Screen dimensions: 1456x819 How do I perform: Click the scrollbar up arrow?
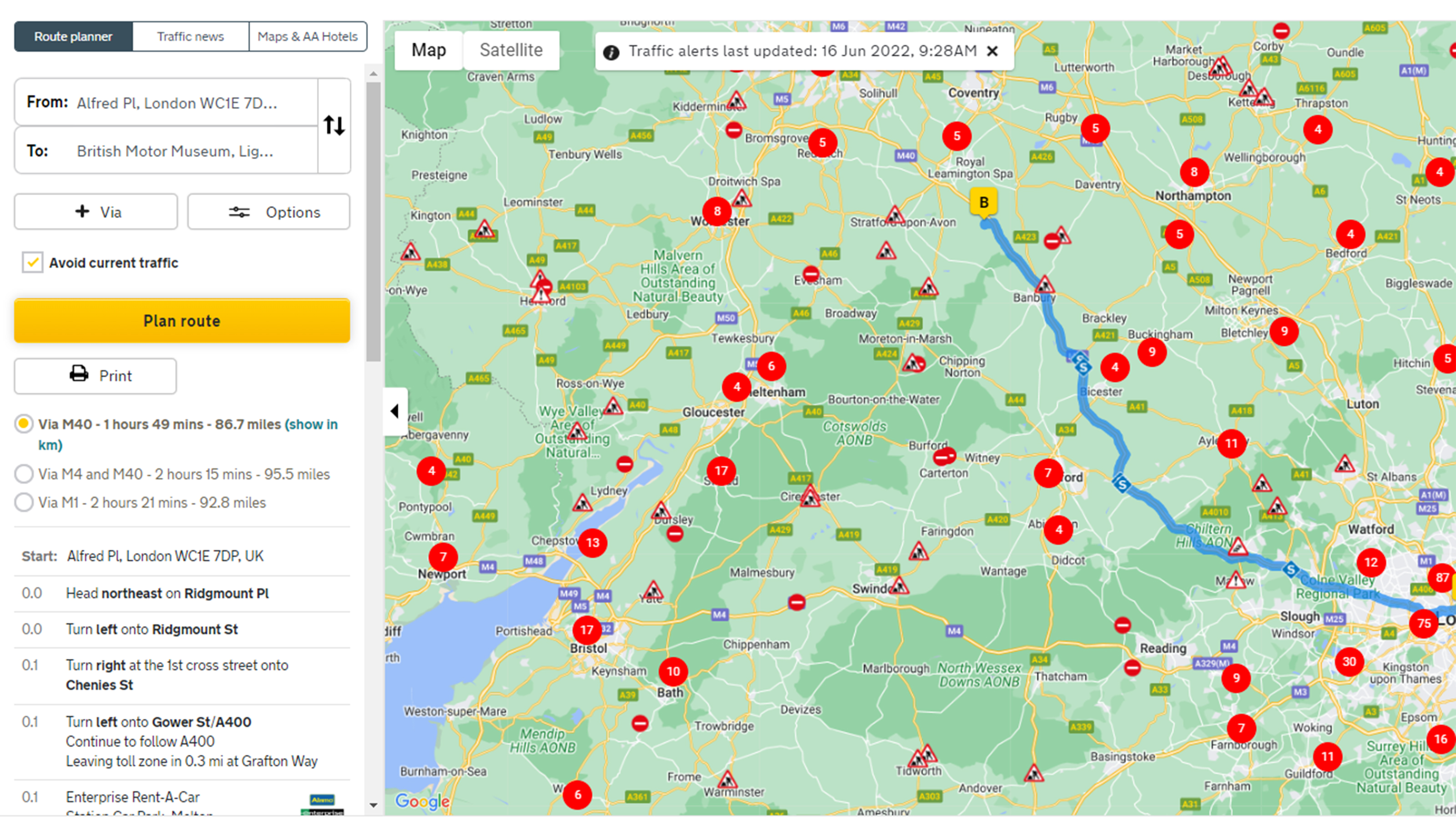point(373,73)
